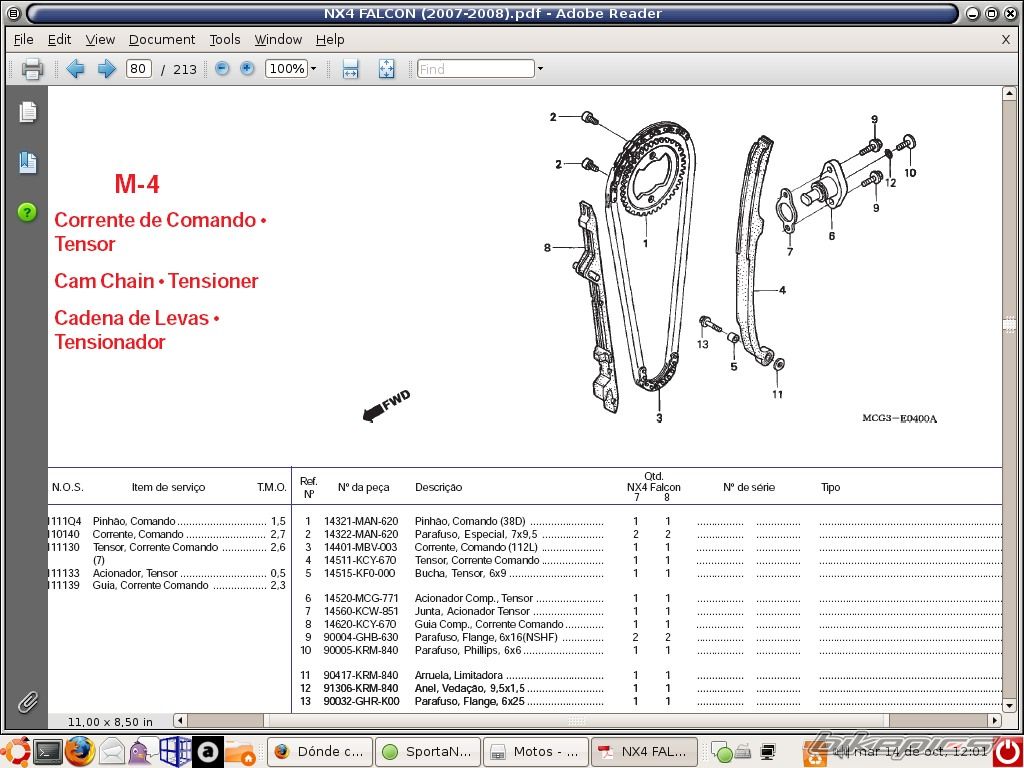Click the monitor display tray icon
1024x768 pixels.
[768, 752]
